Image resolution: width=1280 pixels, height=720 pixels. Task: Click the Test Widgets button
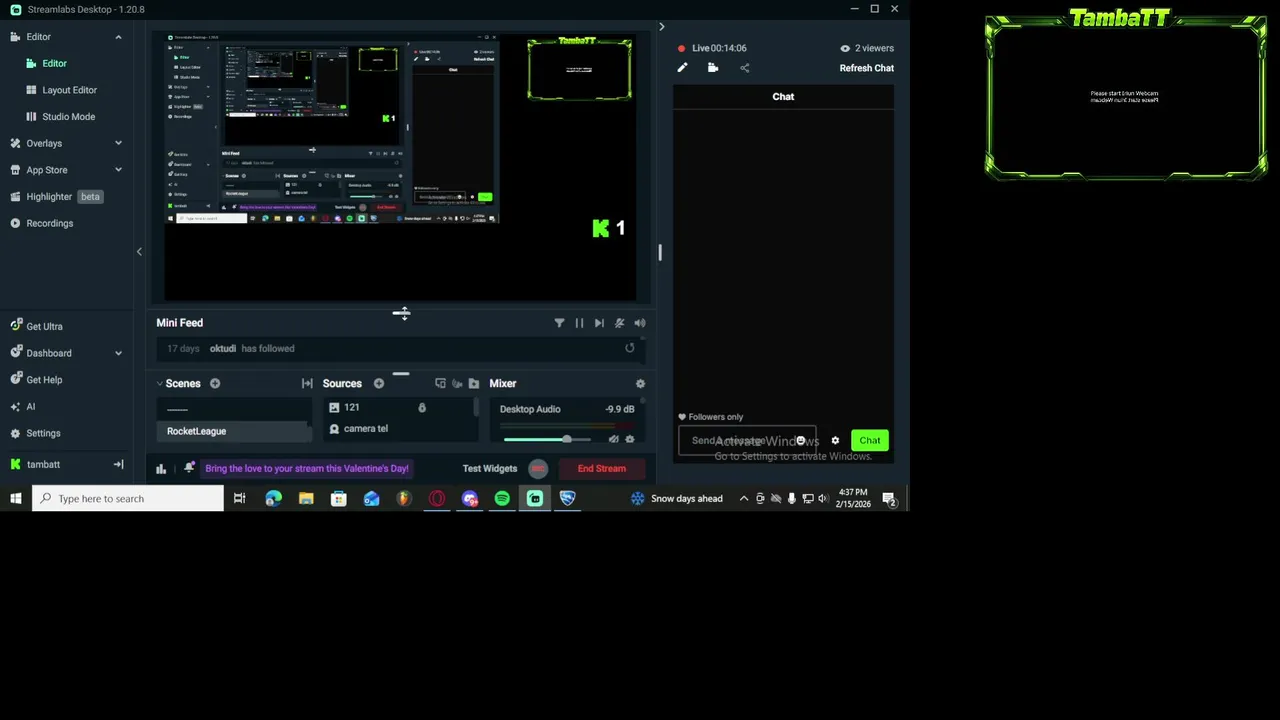(490, 468)
